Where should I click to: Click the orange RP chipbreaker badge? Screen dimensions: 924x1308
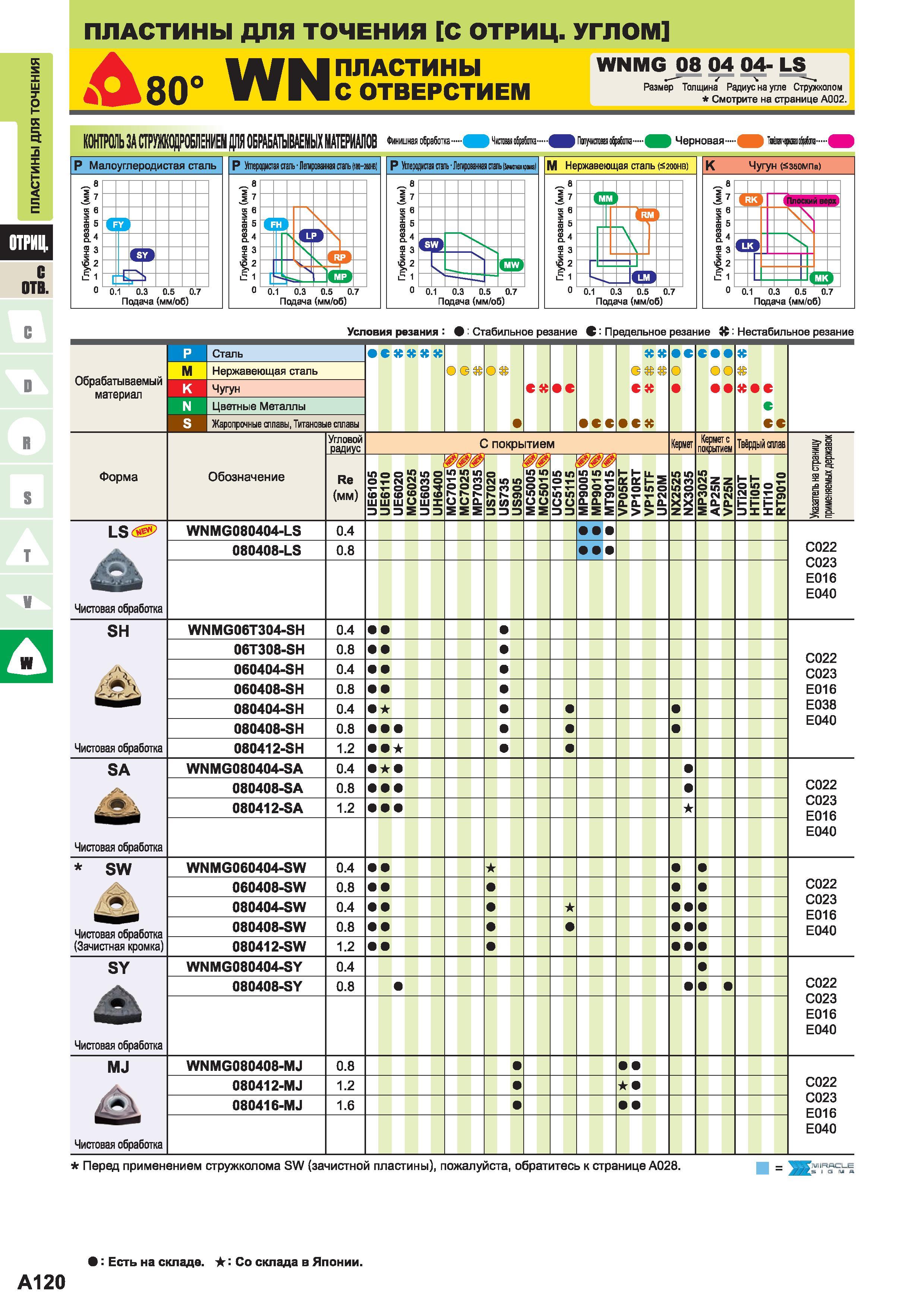(x=339, y=258)
